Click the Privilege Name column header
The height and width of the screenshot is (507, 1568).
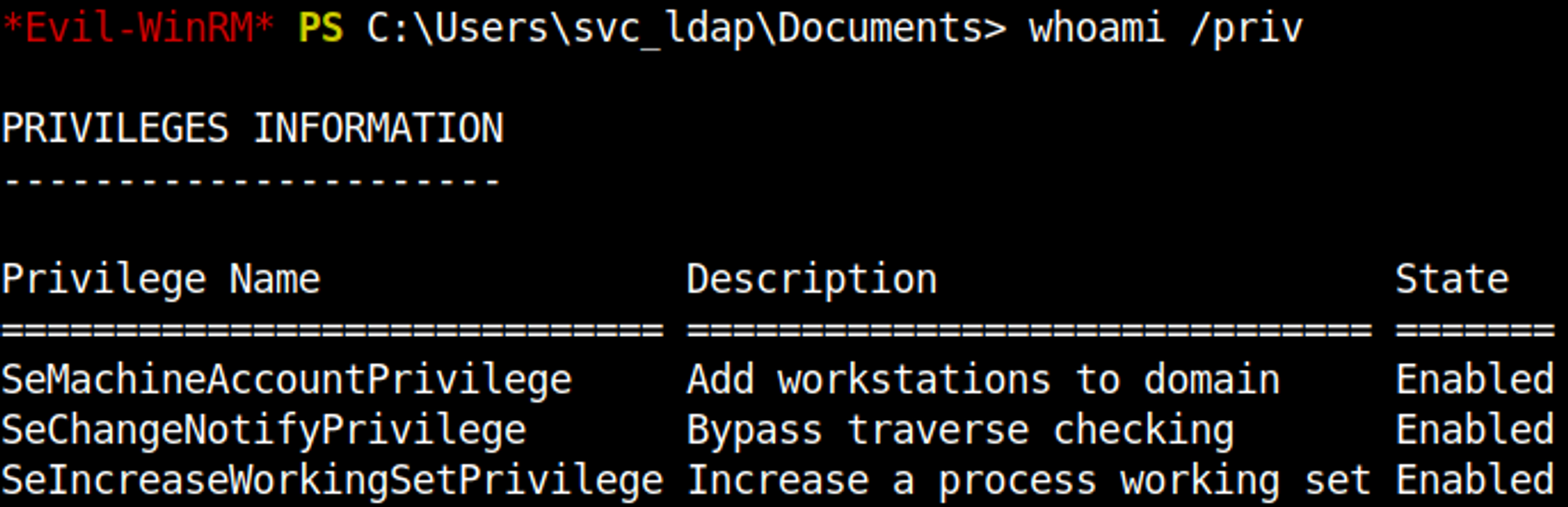pos(162,280)
